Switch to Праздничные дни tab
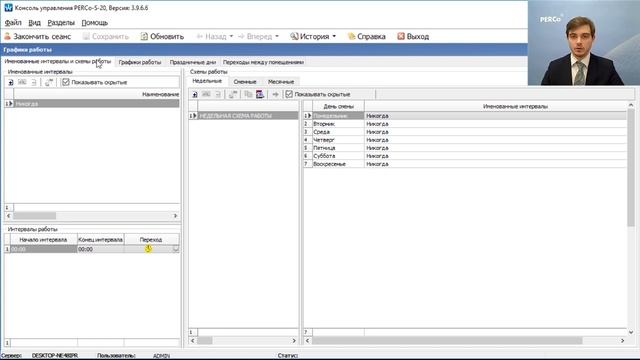This screenshot has height=360, width=640. [193, 62]
